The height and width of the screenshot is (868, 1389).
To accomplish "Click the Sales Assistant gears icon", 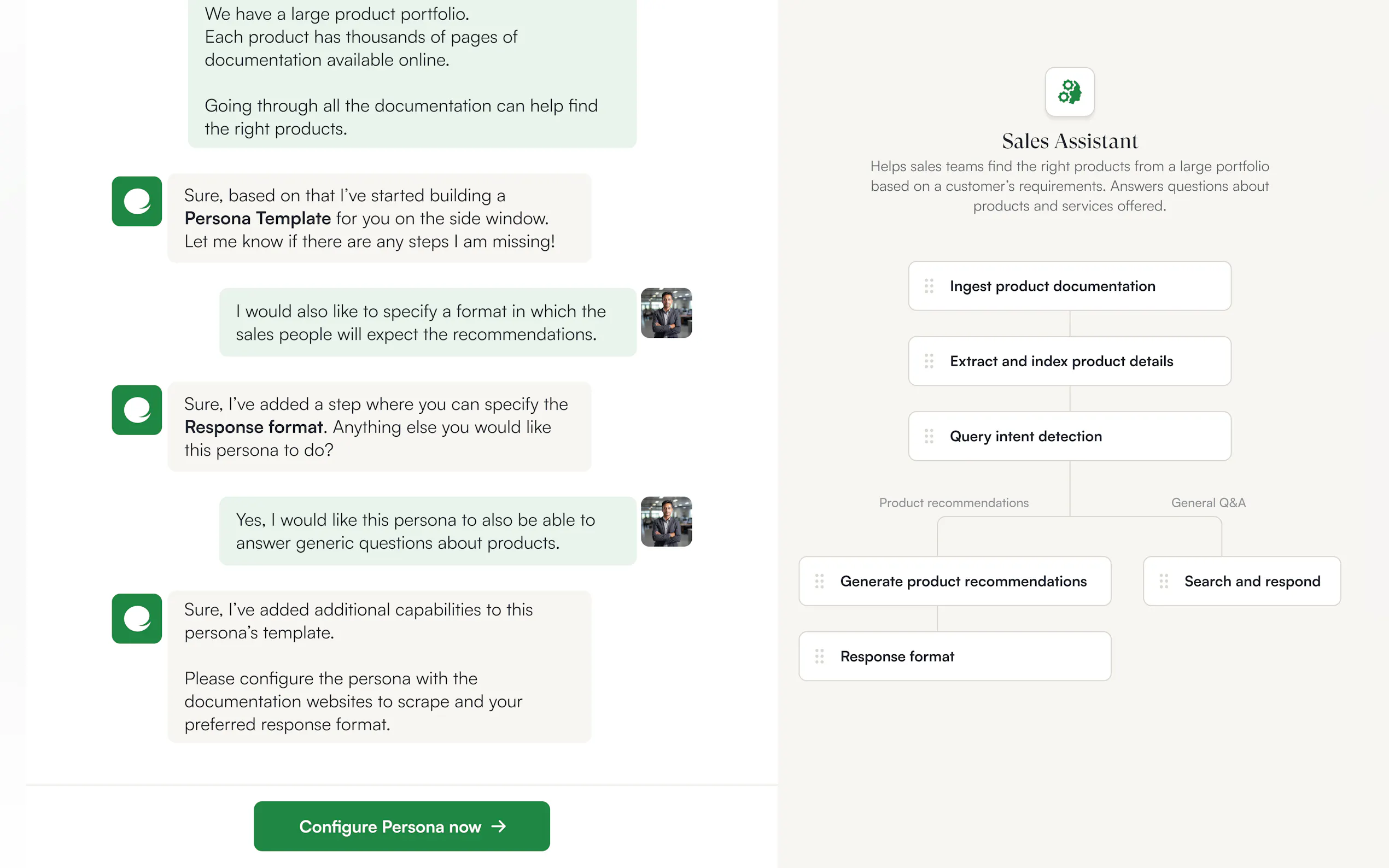I will pyautogui.click(x=1069, y=92).
